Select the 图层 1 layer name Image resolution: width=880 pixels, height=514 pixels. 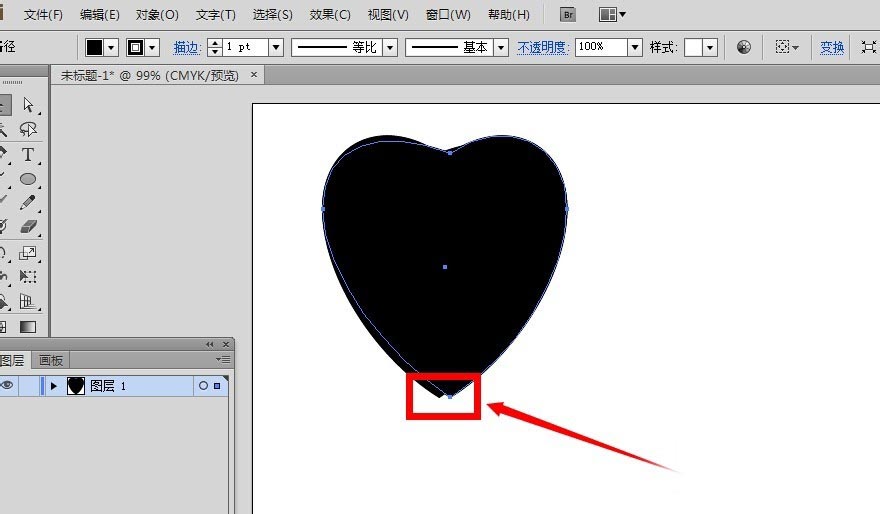(108, 386)
